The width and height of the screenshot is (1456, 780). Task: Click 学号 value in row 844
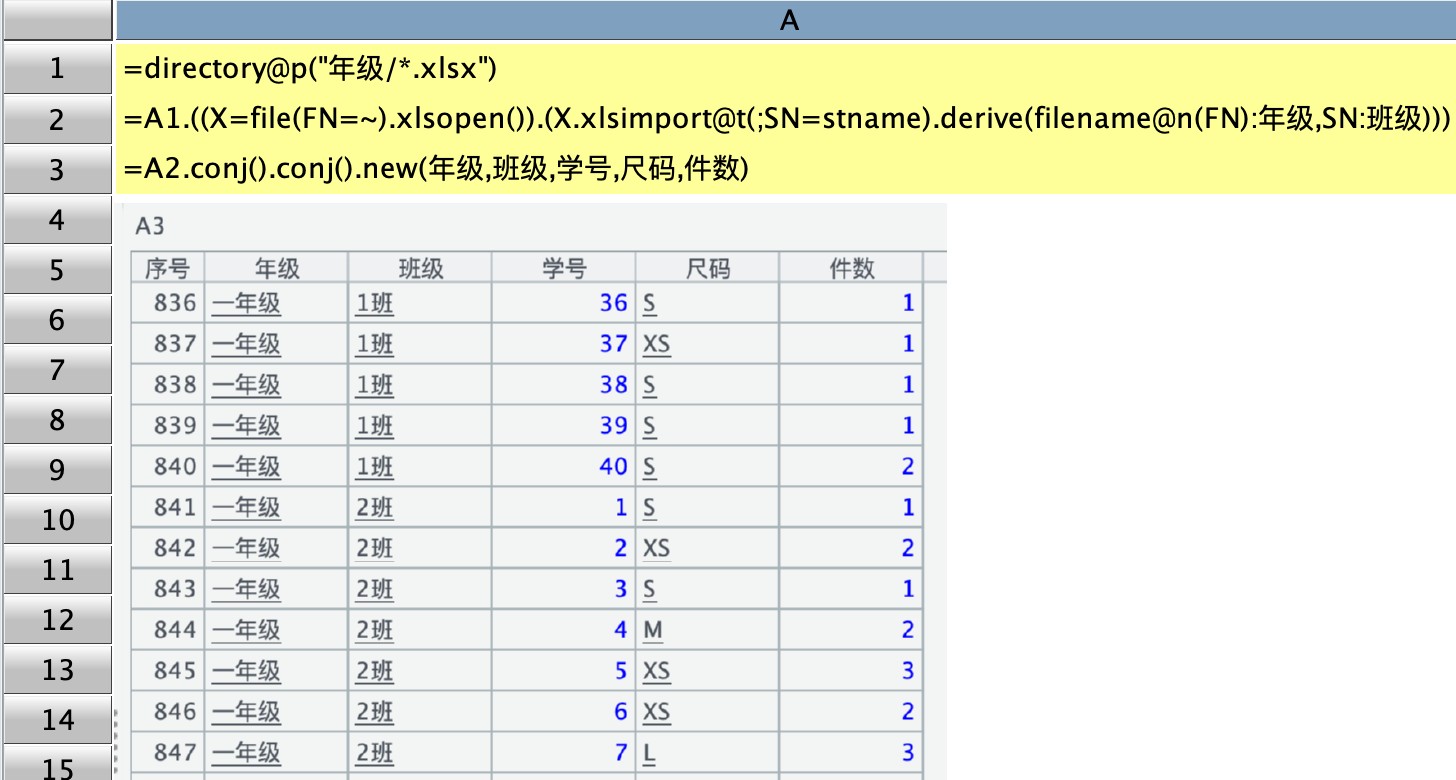(621, 630)
